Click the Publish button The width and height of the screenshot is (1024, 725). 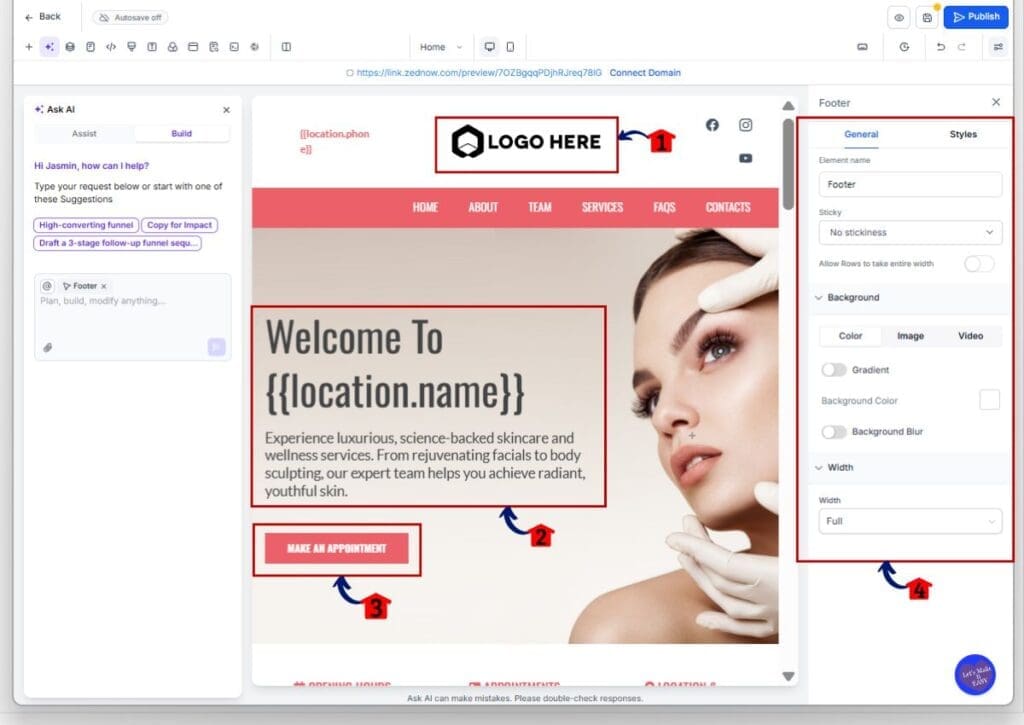tap(976, 17)
